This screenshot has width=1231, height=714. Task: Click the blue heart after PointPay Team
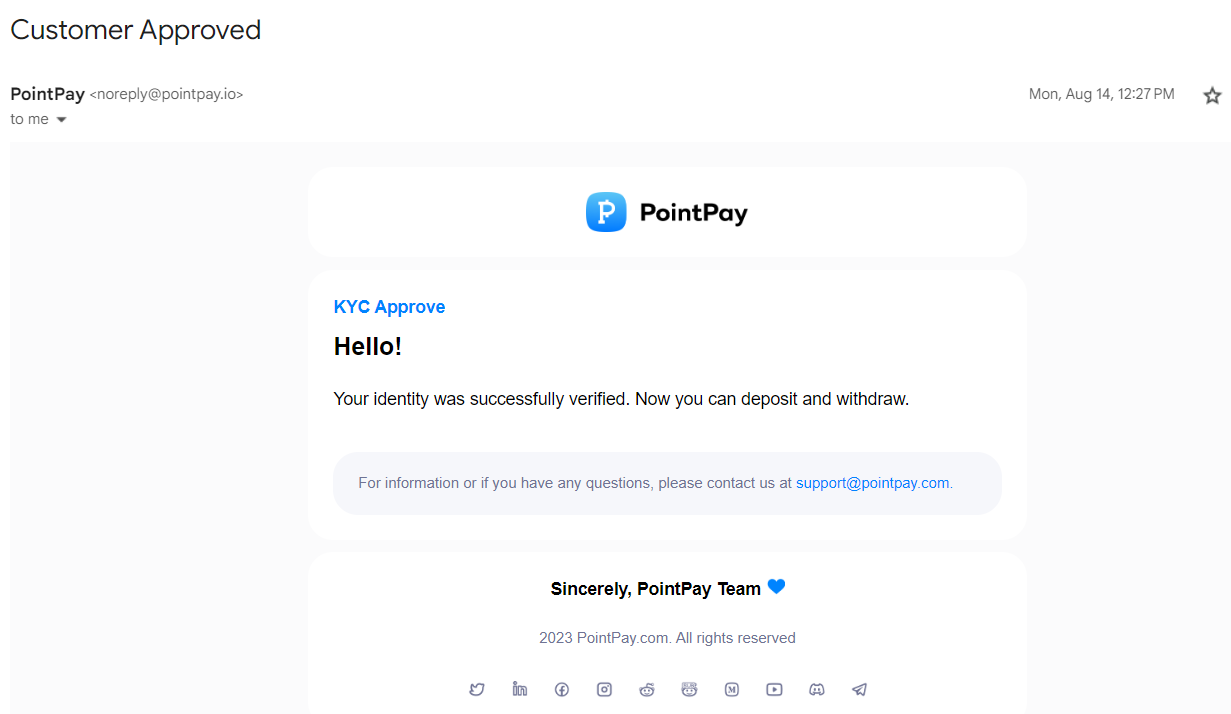point(776,587)
